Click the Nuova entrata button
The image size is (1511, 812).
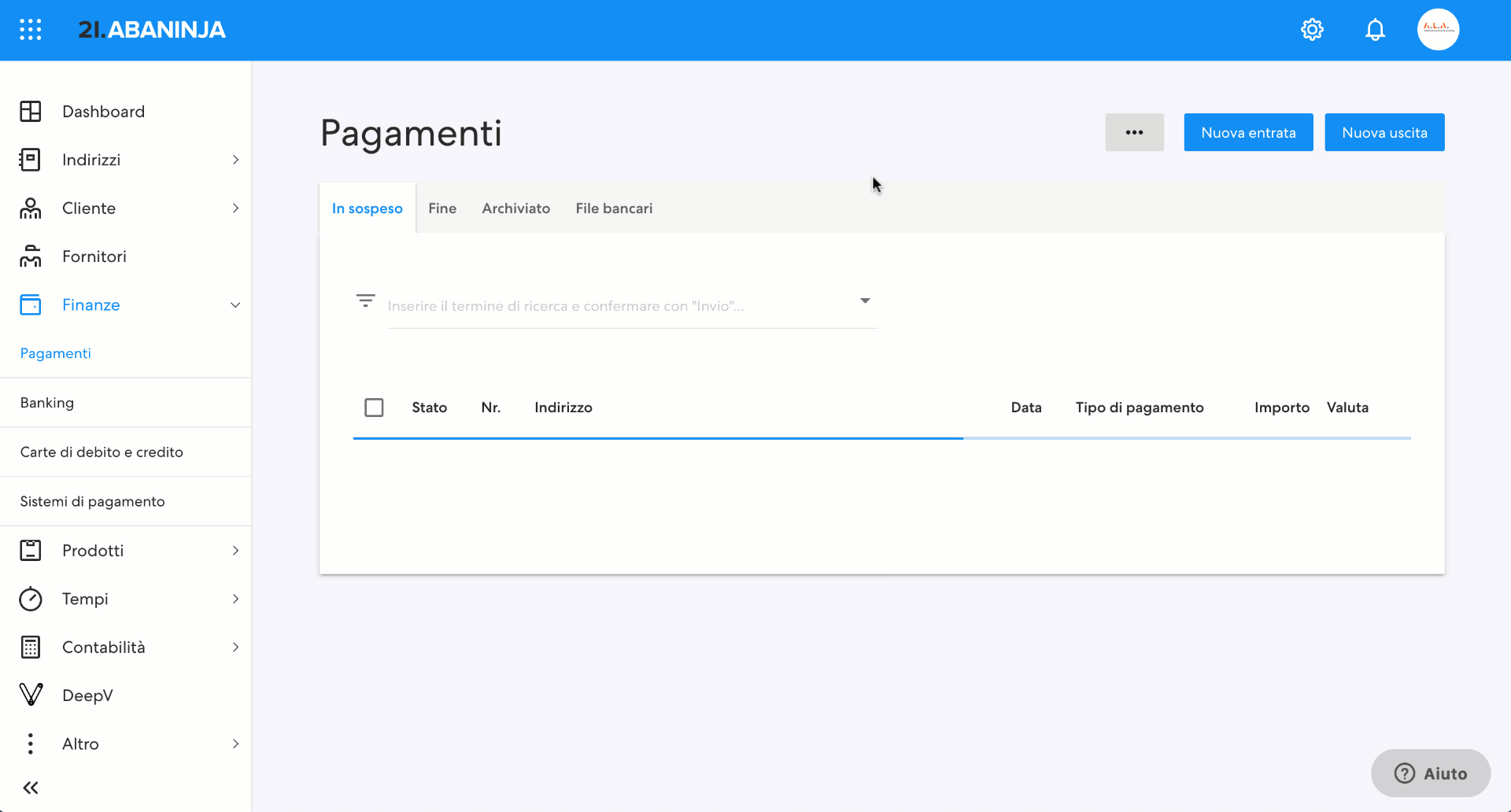(x=1248, y=132)
